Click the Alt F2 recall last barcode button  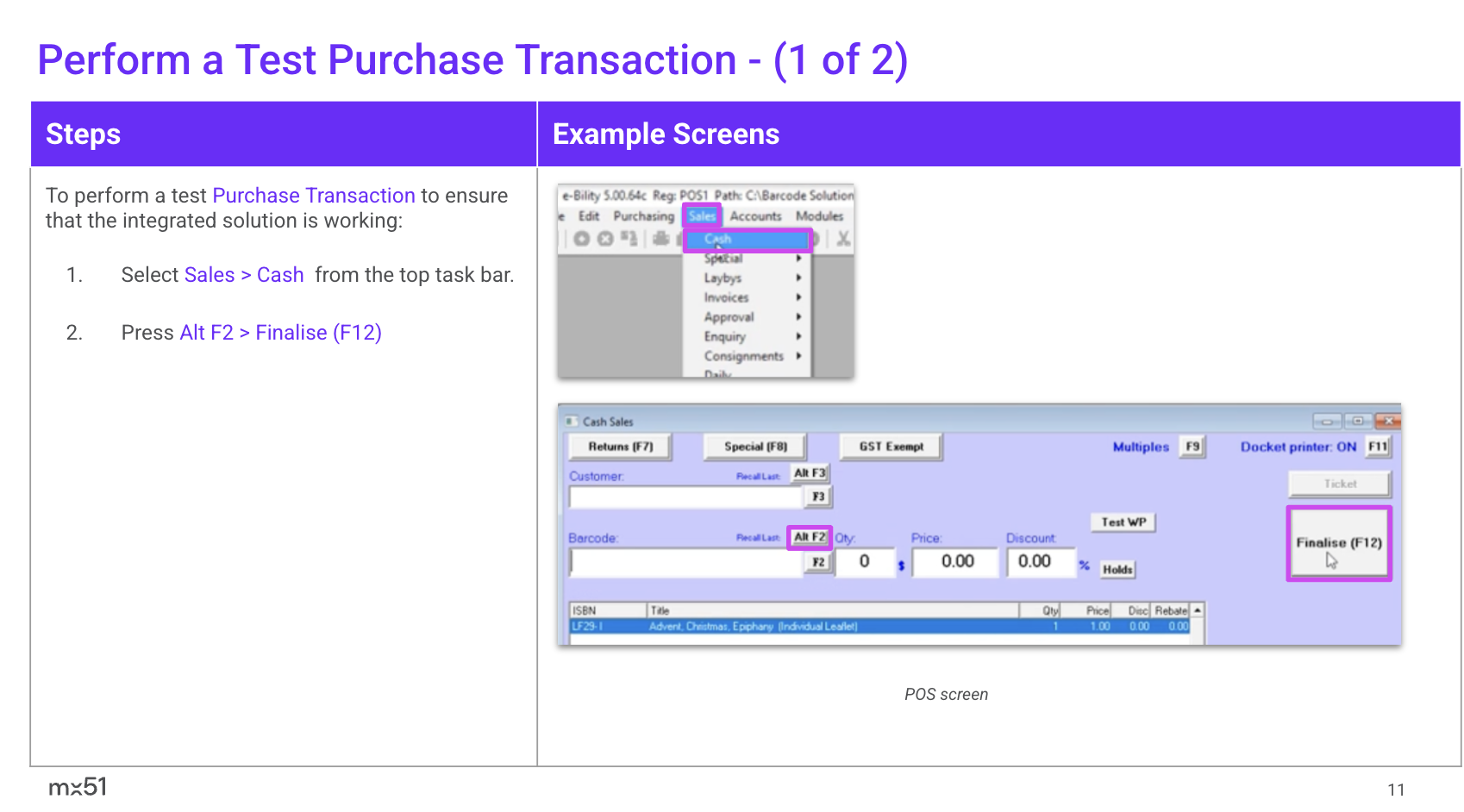coord(809,537)
